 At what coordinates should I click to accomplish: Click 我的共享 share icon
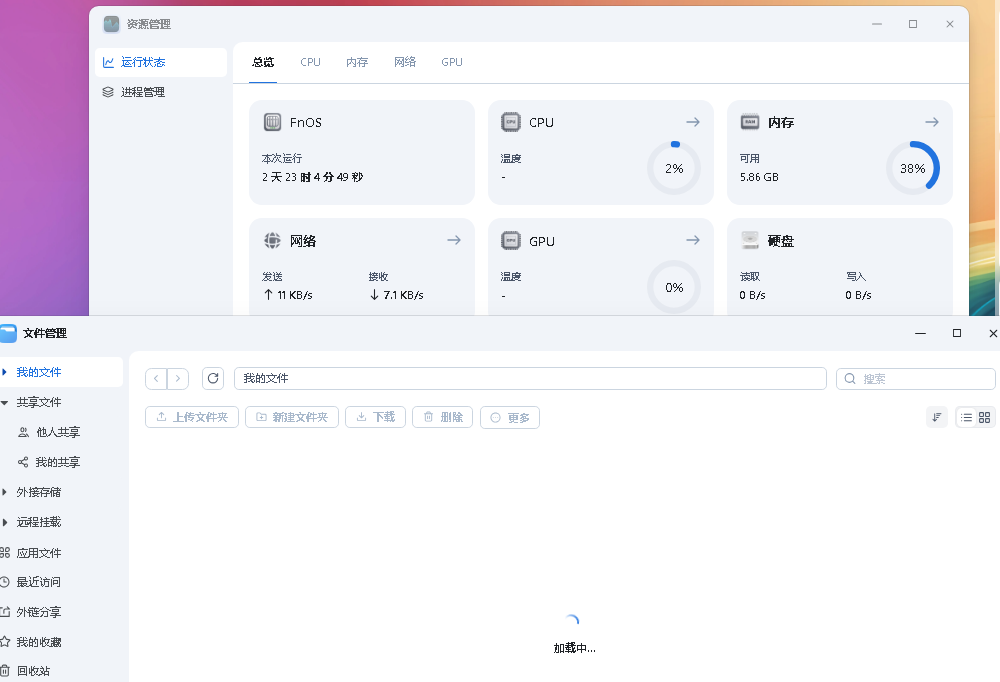(23, 463)
